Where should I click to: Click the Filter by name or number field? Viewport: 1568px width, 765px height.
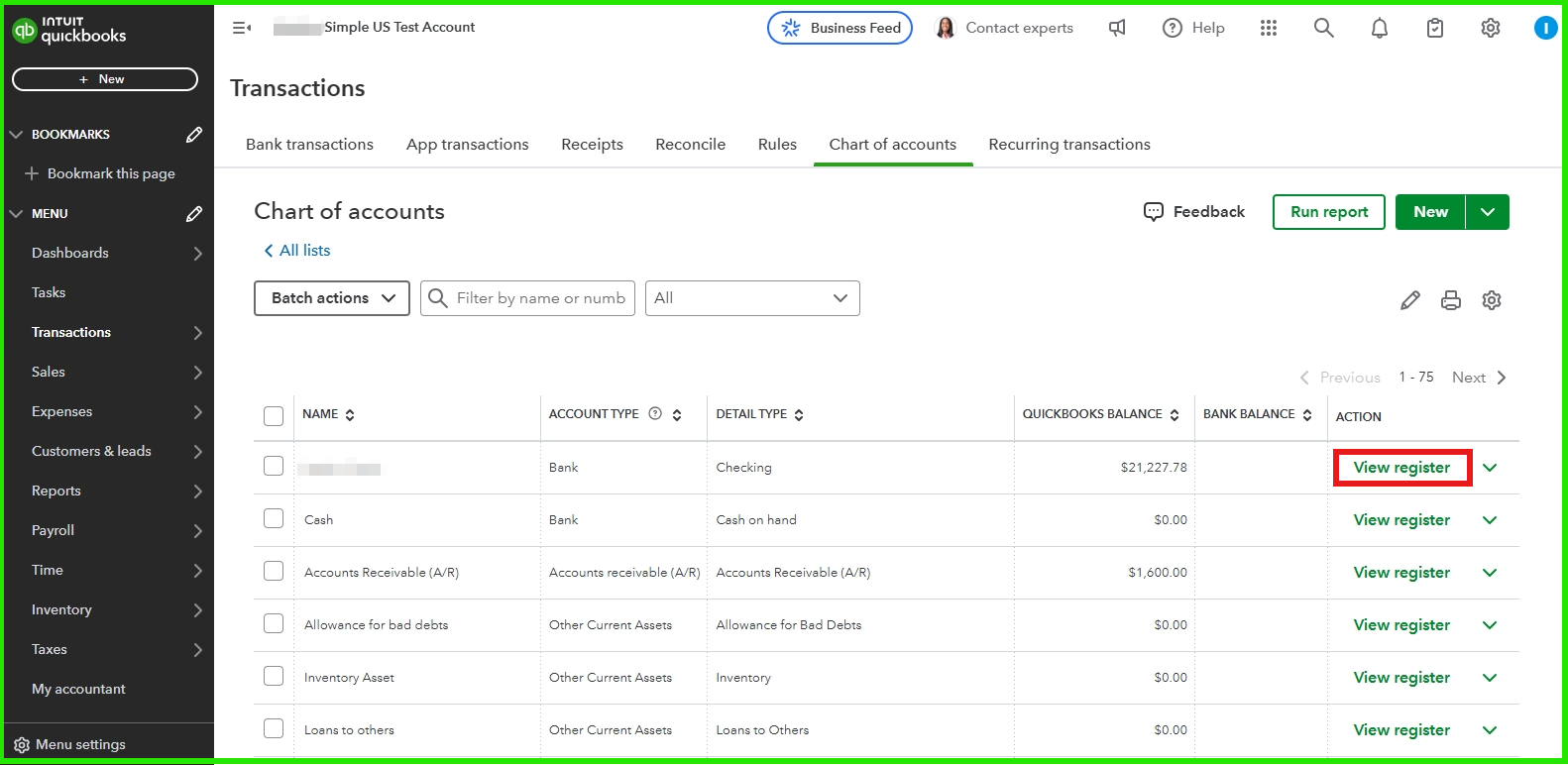pos(527,298)
